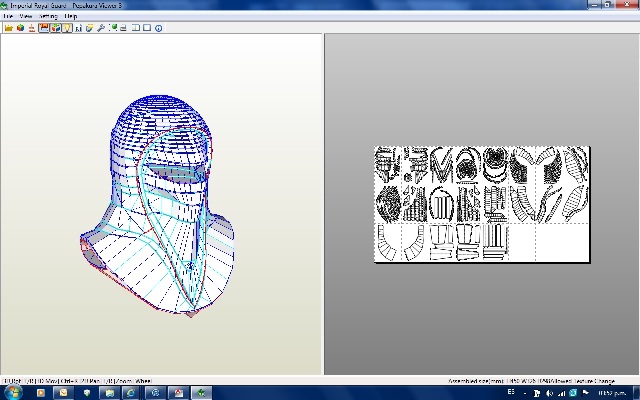Open the red-white app taskbar icon
The width and height of the screenshot is (640, 400).
(x=179, y=393)
